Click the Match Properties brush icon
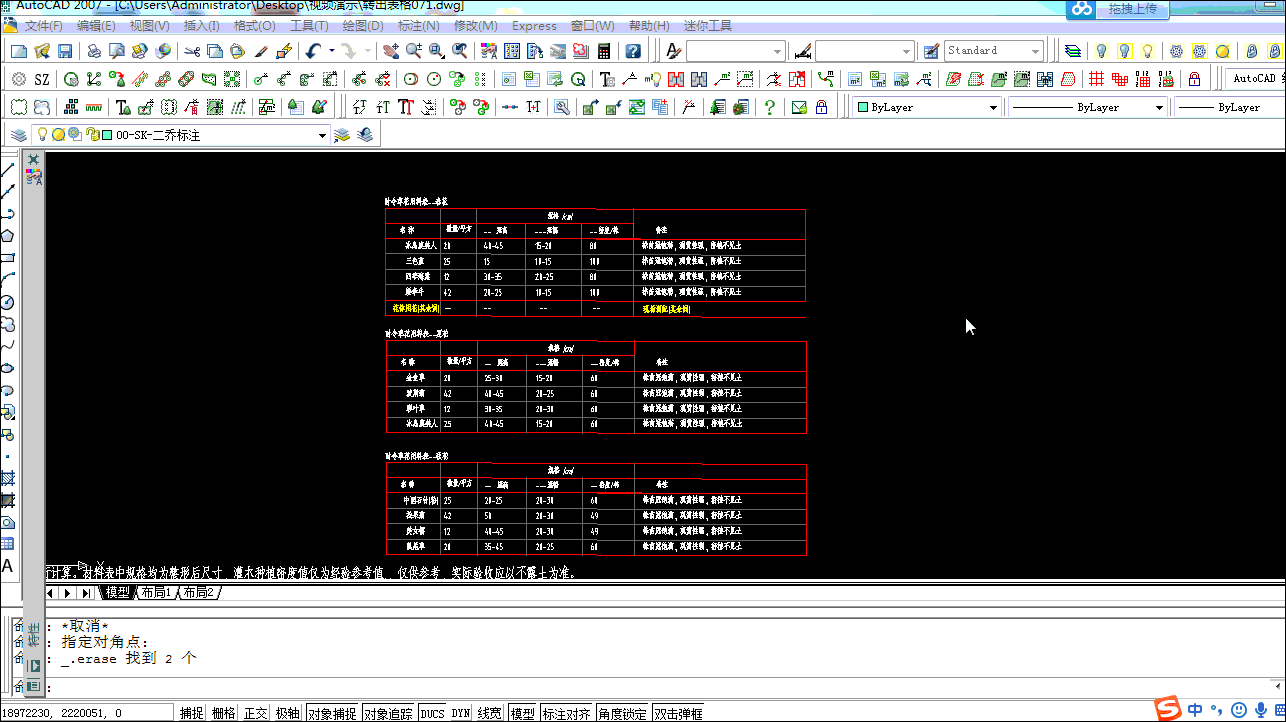1286x722 pixels. (x=261, y=51)
